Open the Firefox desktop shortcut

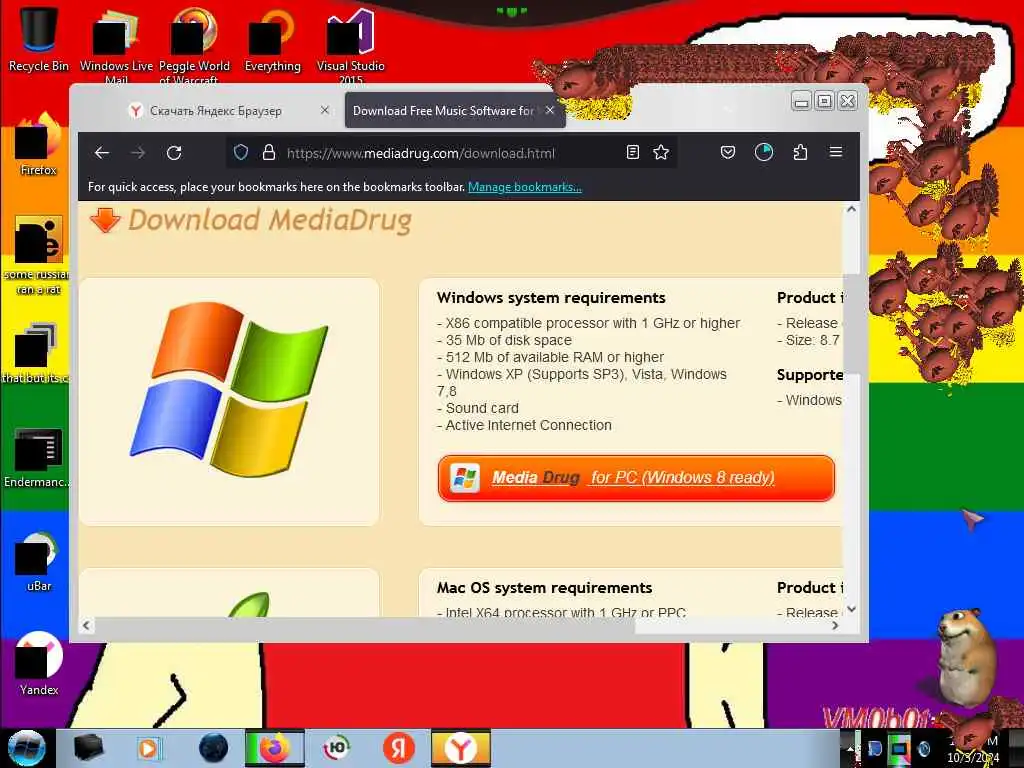39,145
